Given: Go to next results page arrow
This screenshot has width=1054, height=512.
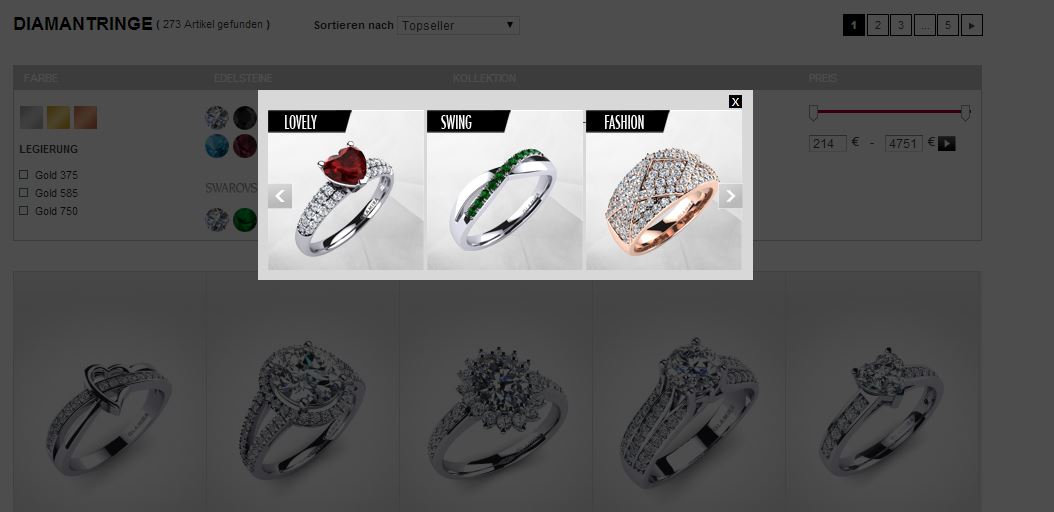Looking at the screenshot, I should click(972, 26).
